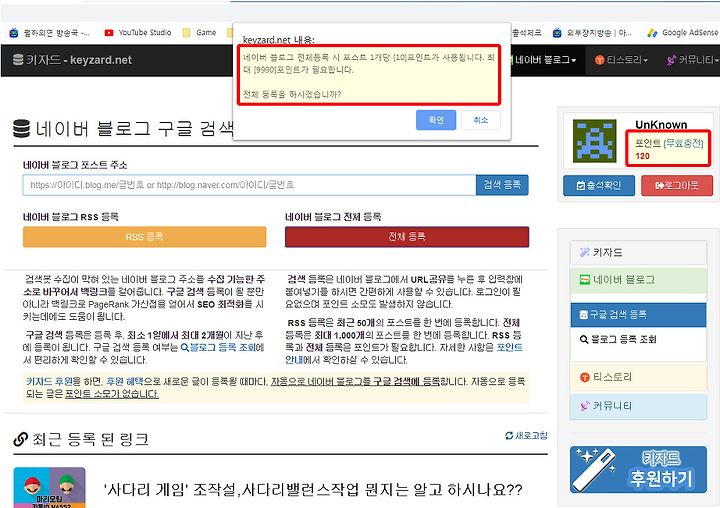
Task: Click the points value 120
Action: click(x=642, y=156)
